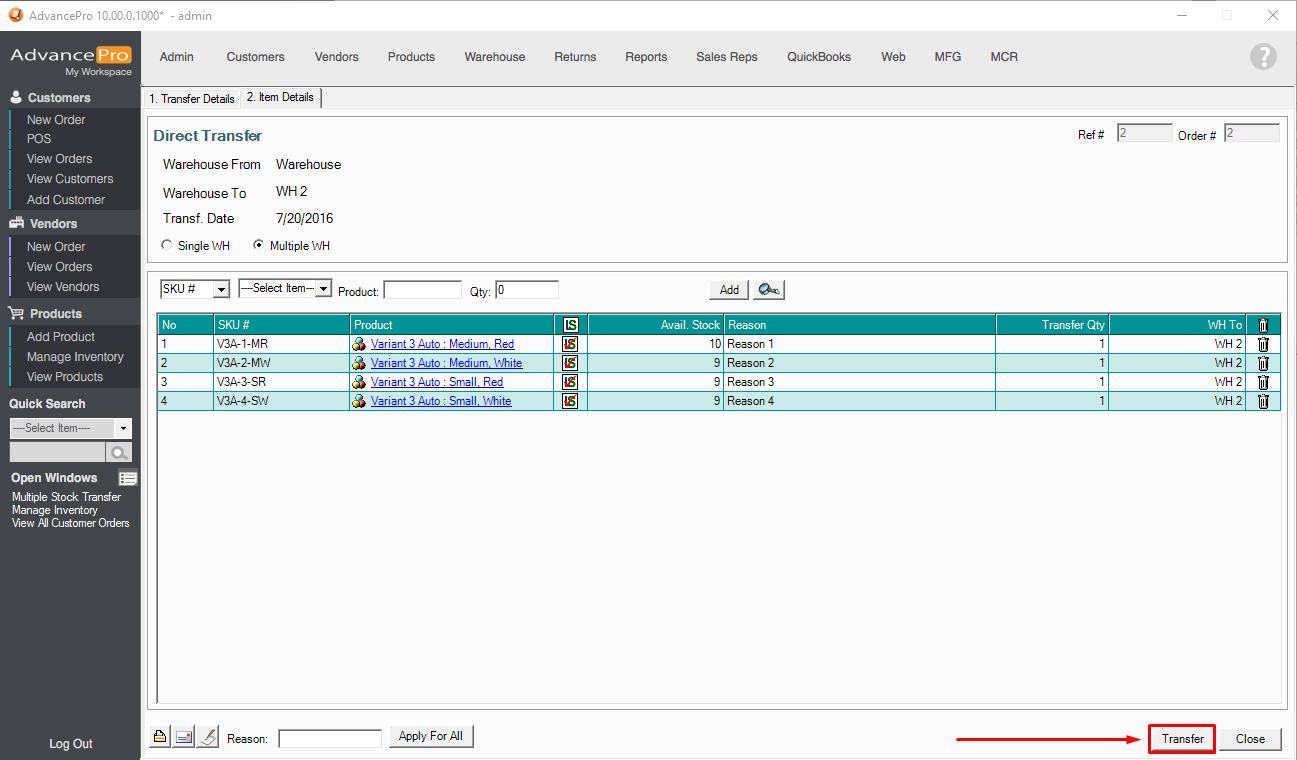1297x760 pixels.
Task: Open the Customers menu in top bar
Action: (256, 57)
